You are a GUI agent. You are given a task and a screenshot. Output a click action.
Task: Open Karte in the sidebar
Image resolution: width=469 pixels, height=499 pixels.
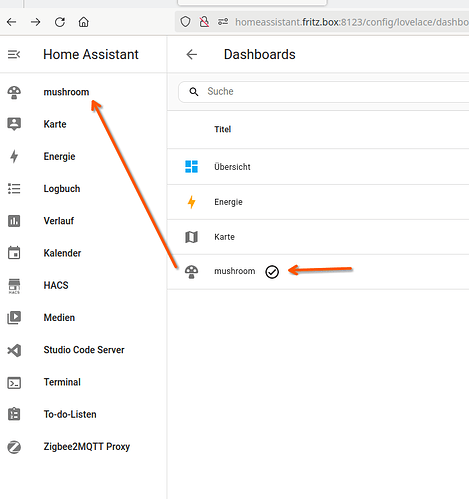tap(55, 124)
